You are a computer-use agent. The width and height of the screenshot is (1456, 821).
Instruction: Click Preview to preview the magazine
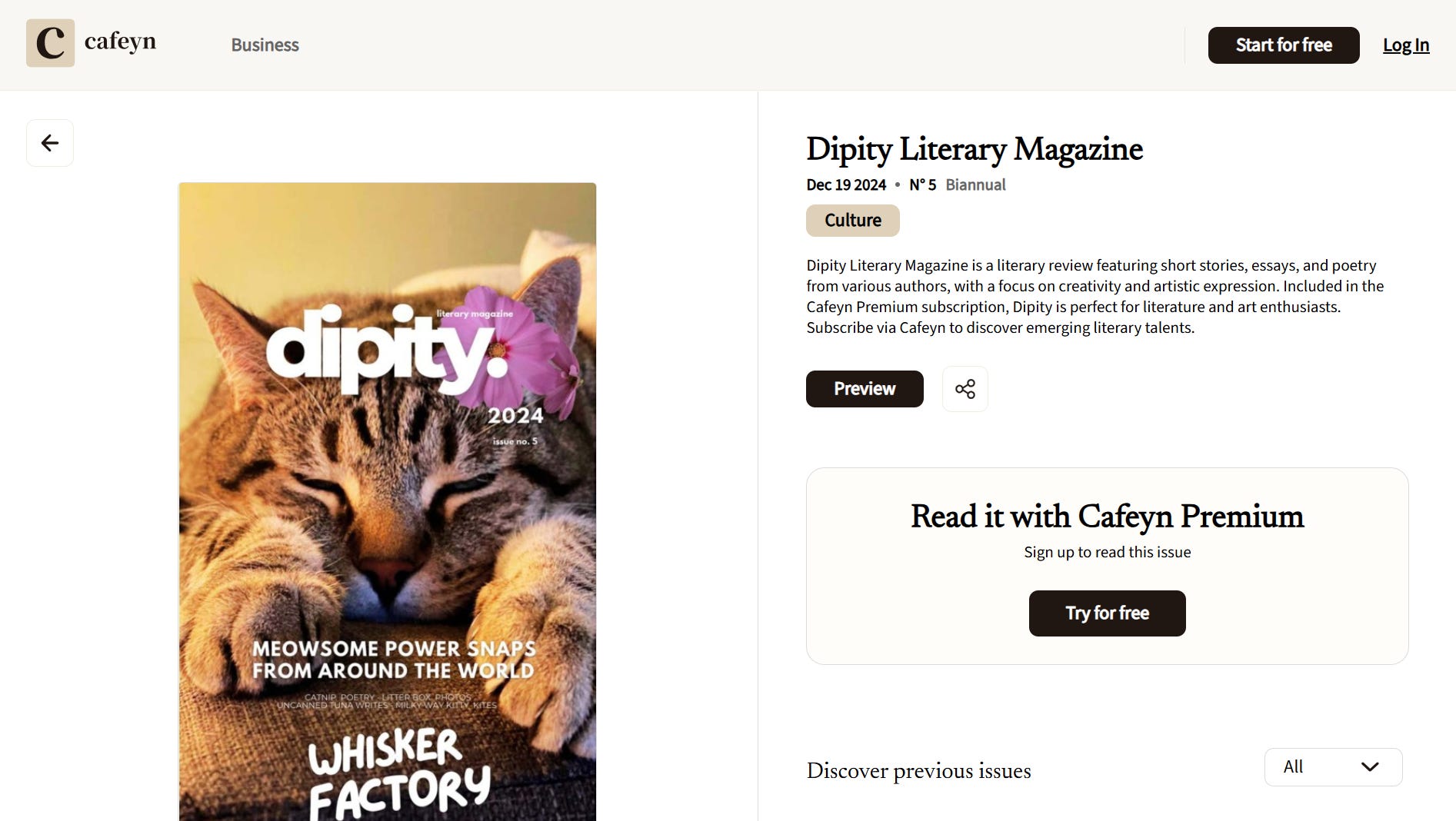point(865,389)
